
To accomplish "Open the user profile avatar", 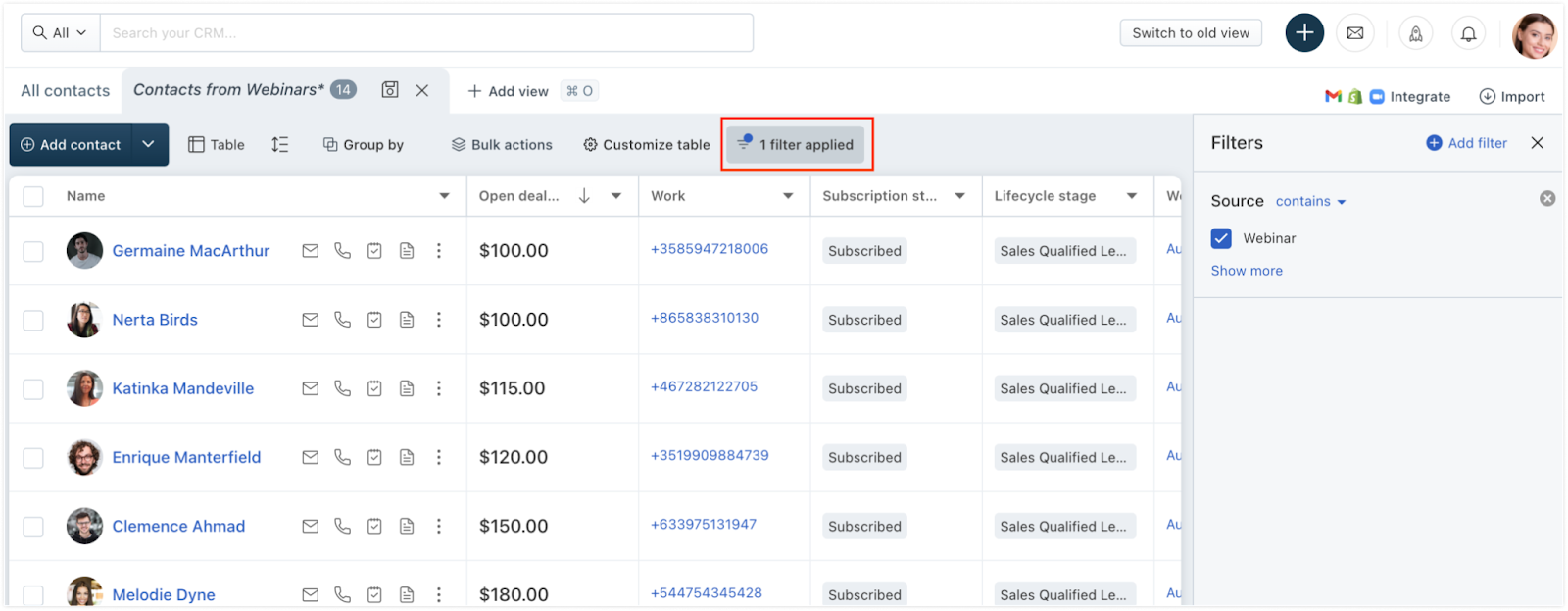I will point(1534,35).
